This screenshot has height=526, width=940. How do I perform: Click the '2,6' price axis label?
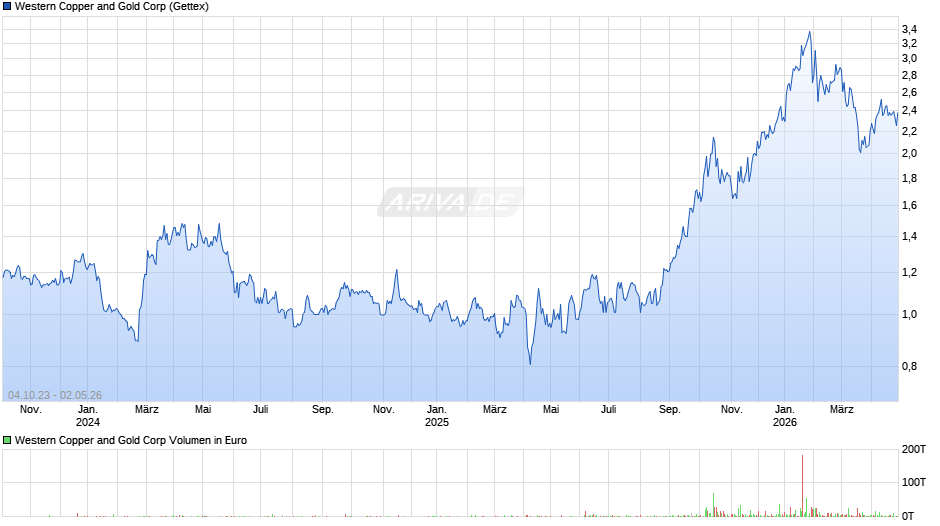tap(909, 92)
